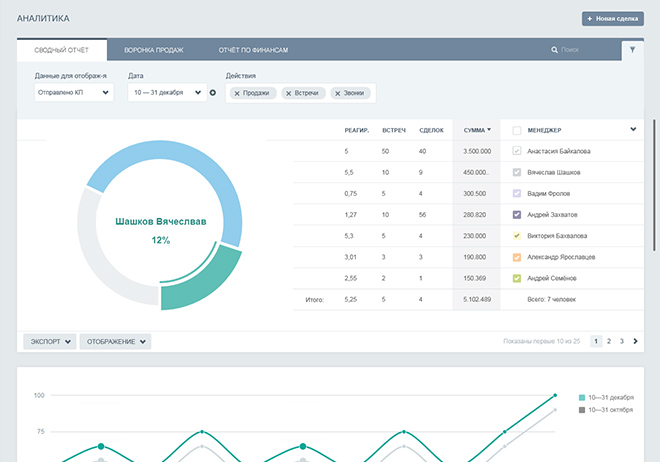Open the Отправлено КП dropdown

[x=72, y=93]
